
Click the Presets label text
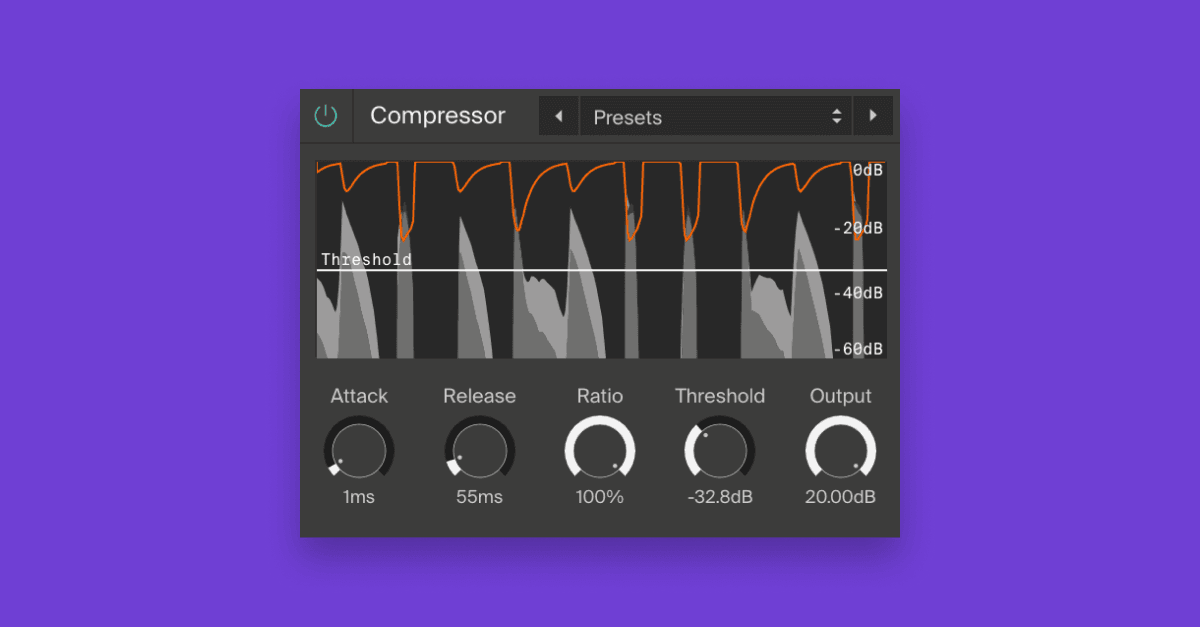point(627,117)
